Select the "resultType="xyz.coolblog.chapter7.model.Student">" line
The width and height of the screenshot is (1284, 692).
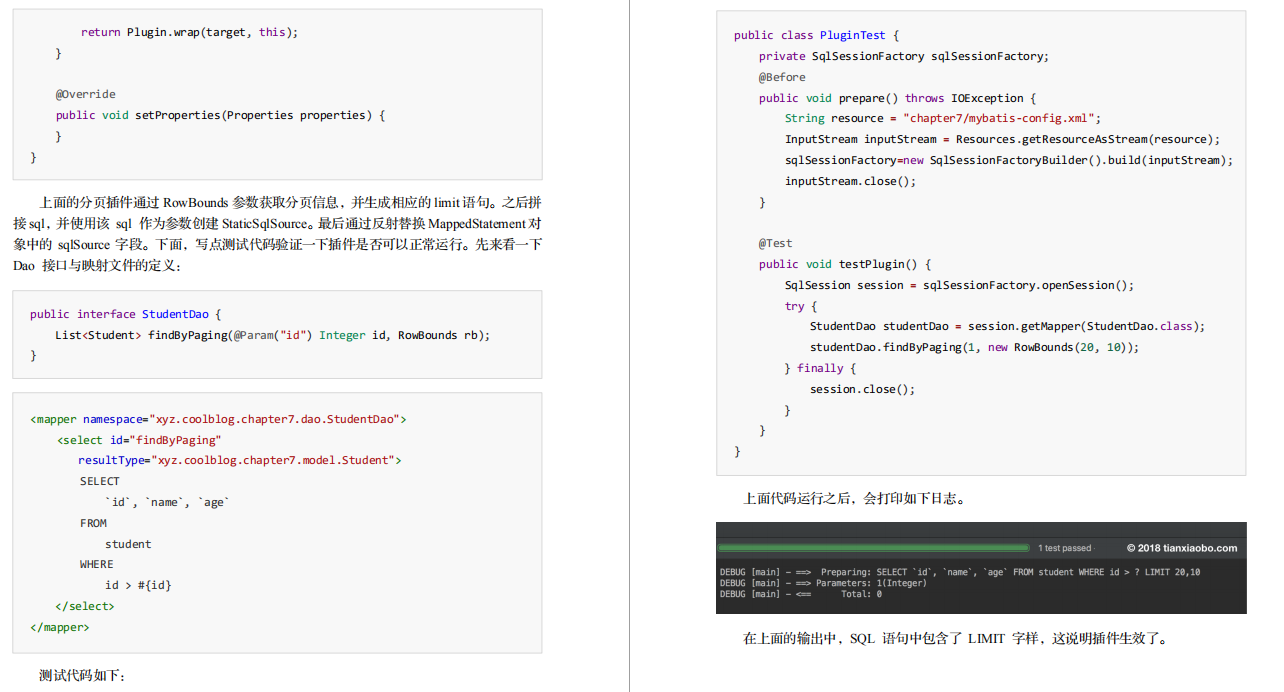[x=240, y=460]
